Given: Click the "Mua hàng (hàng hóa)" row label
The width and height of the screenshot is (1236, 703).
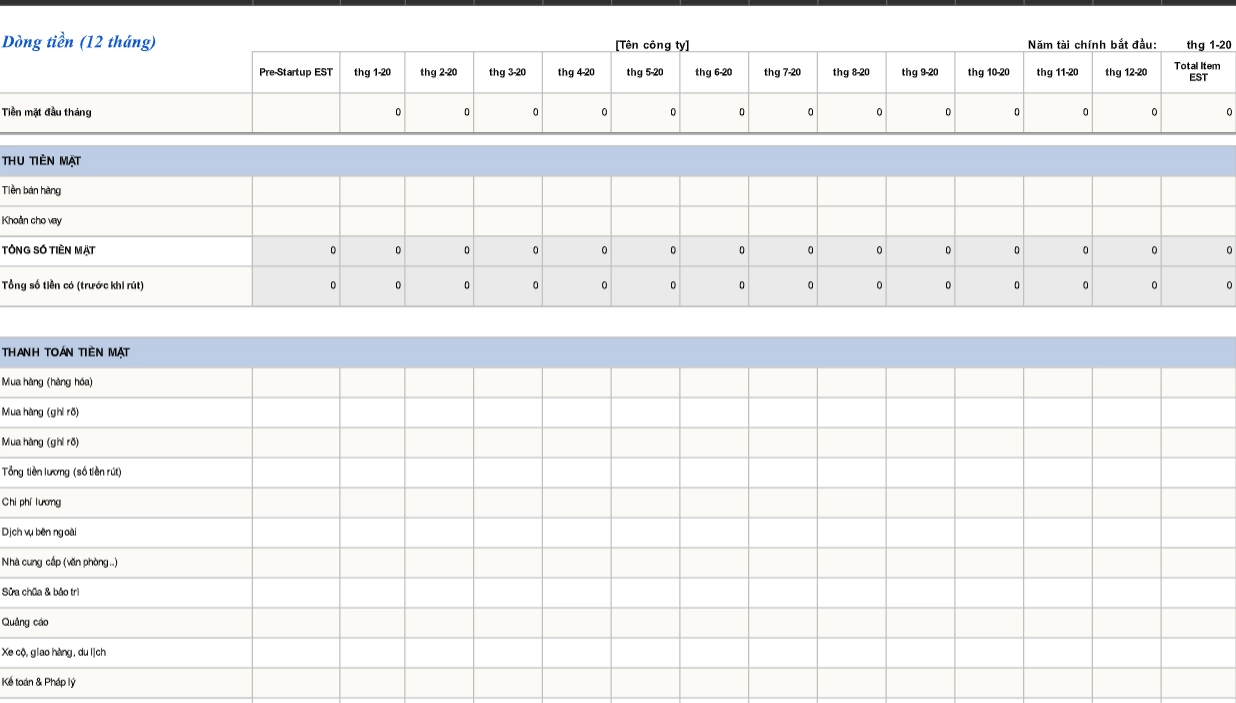Looking at the screenshot, I should 47,382.
